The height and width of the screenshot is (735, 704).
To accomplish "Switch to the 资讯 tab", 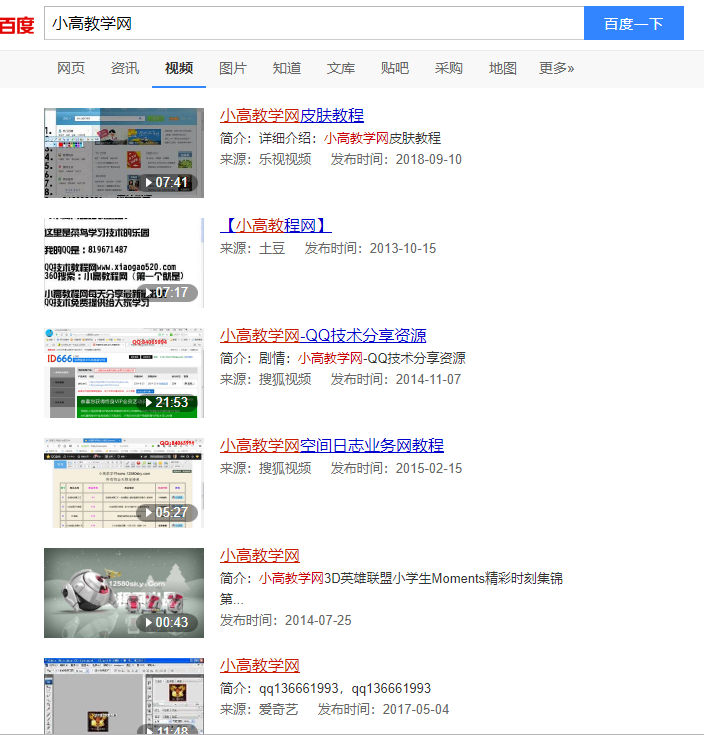I will [x=125, y=68].
